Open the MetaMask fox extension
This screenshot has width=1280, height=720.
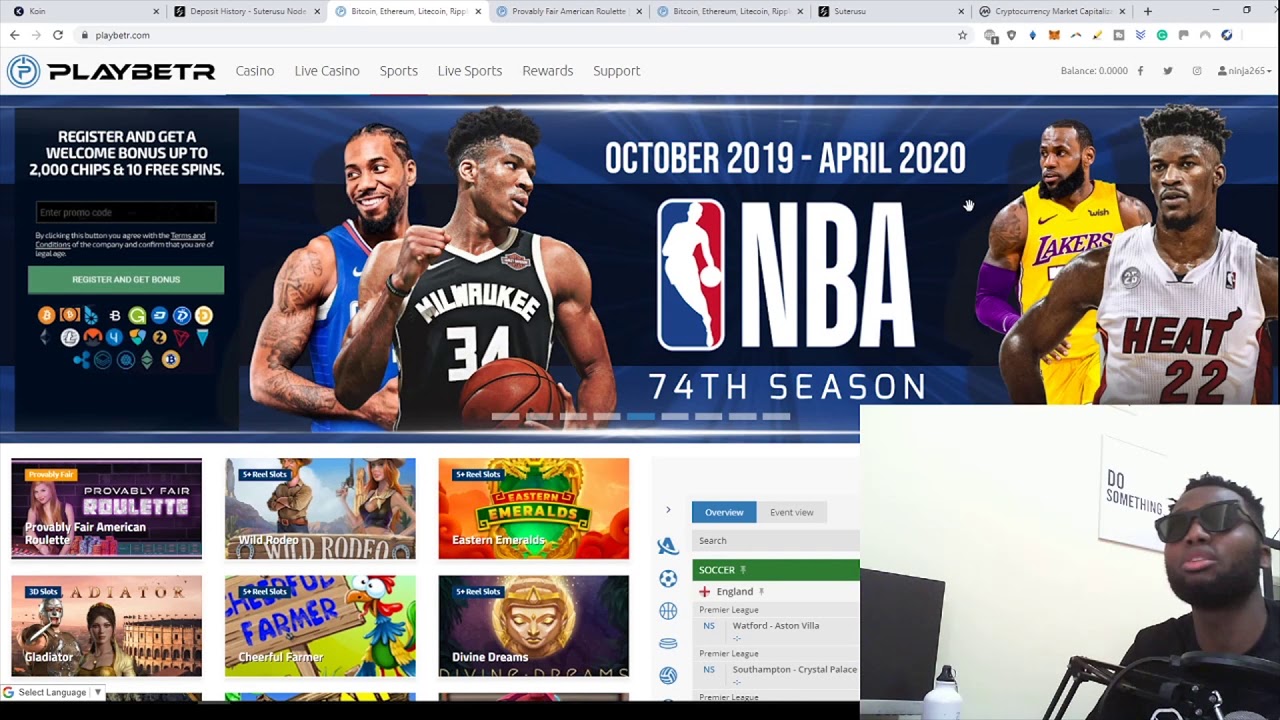pyautogui.click(x=1054, y=35)
